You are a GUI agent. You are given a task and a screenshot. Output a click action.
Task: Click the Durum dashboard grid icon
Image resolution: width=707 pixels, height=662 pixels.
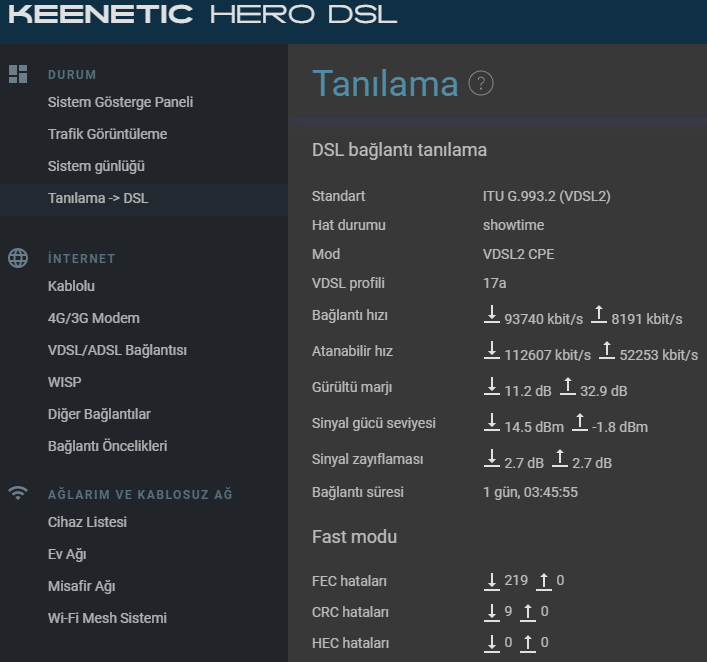[18, 74]
